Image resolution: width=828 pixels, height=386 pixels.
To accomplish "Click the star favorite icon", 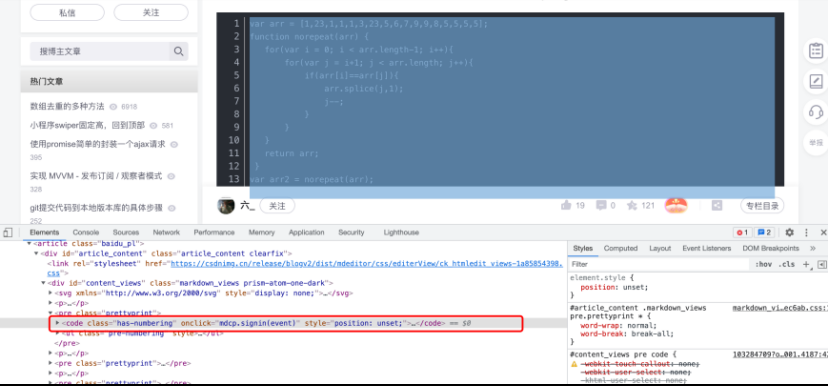I will (632, 205).
